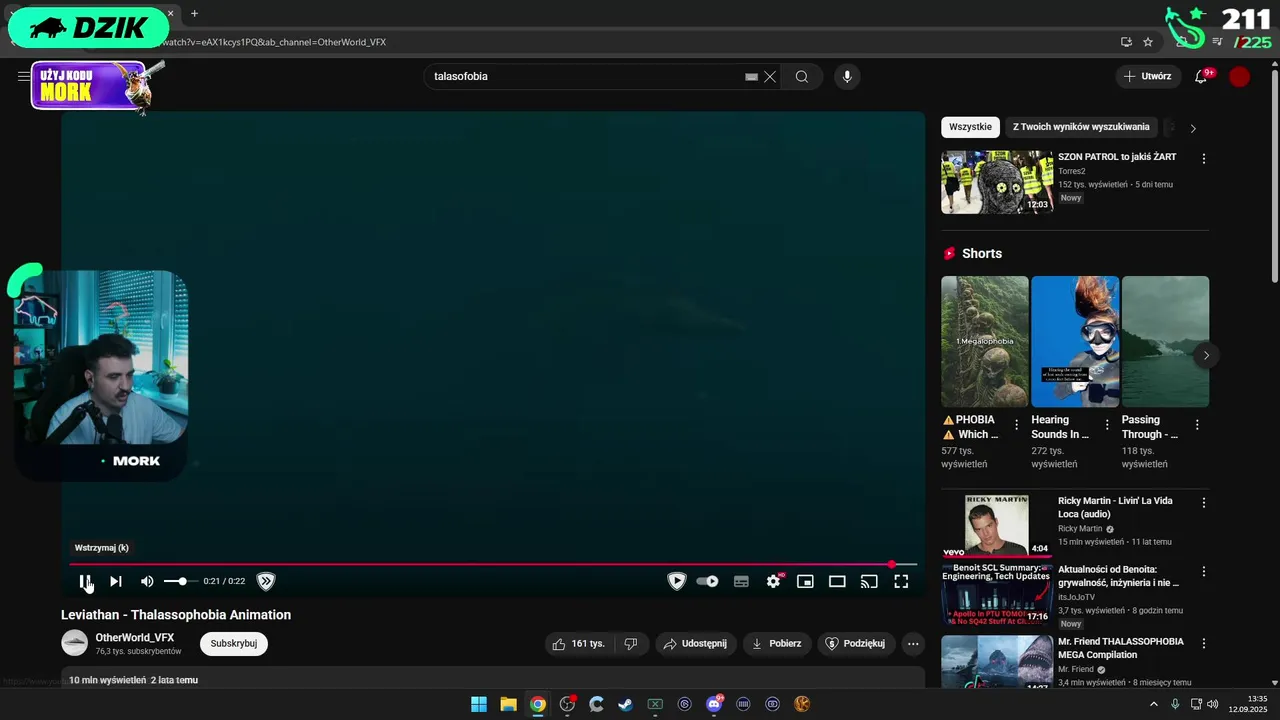Mute the video player volume
The height and width of the screenshot is (720, 1280).
click(x=147, y=581)
